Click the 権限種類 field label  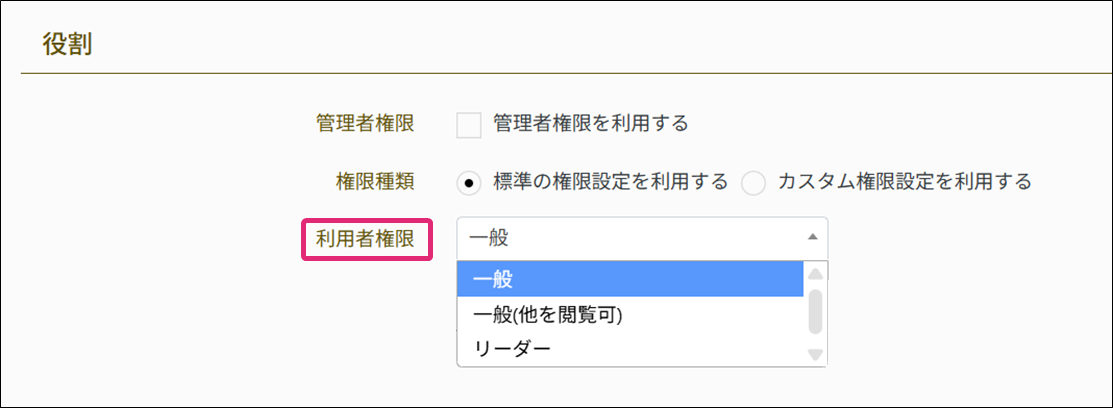click(375, 182)
